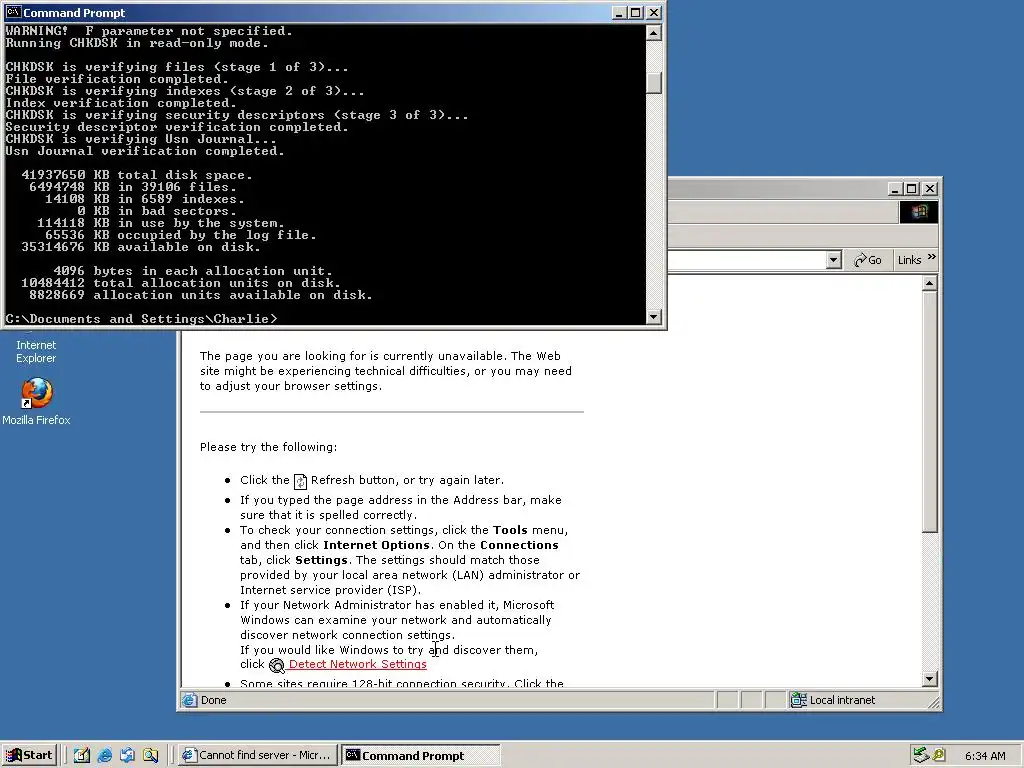Select the Command Prompt taskbar button

coord(421,755)
